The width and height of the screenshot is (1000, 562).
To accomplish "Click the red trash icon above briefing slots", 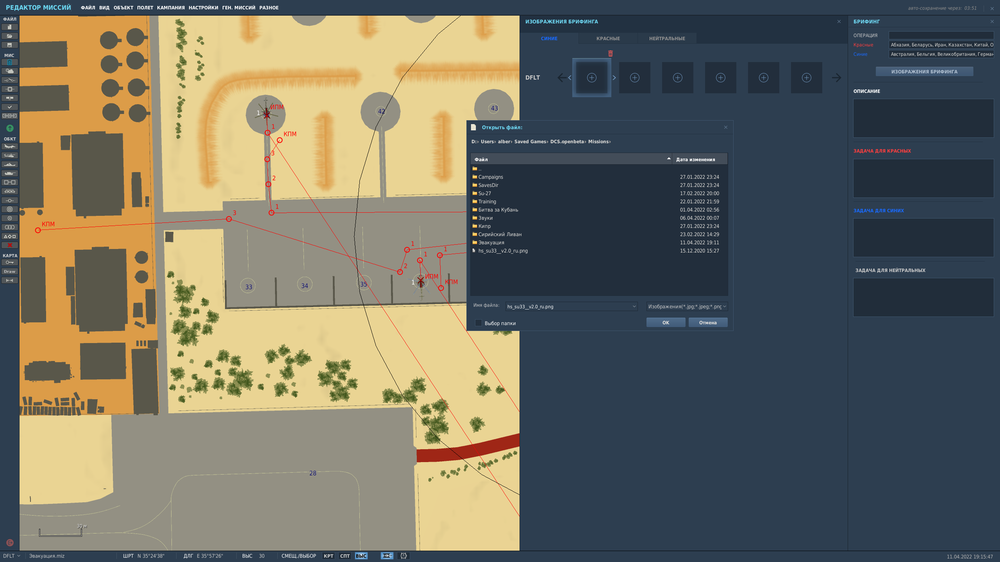I will pyautogui.click(x=610, y=54).
